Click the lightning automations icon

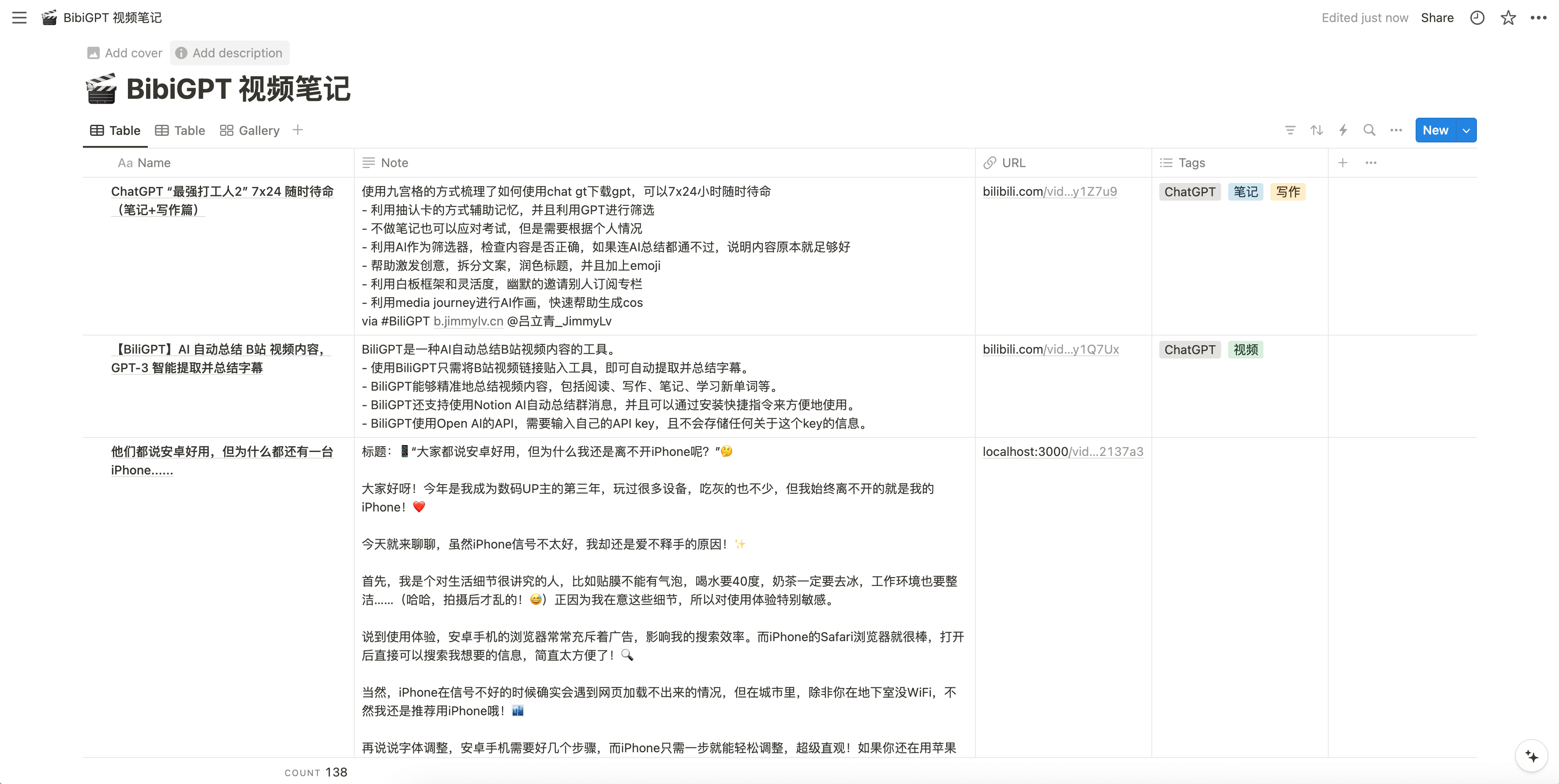coord(1343,130)
